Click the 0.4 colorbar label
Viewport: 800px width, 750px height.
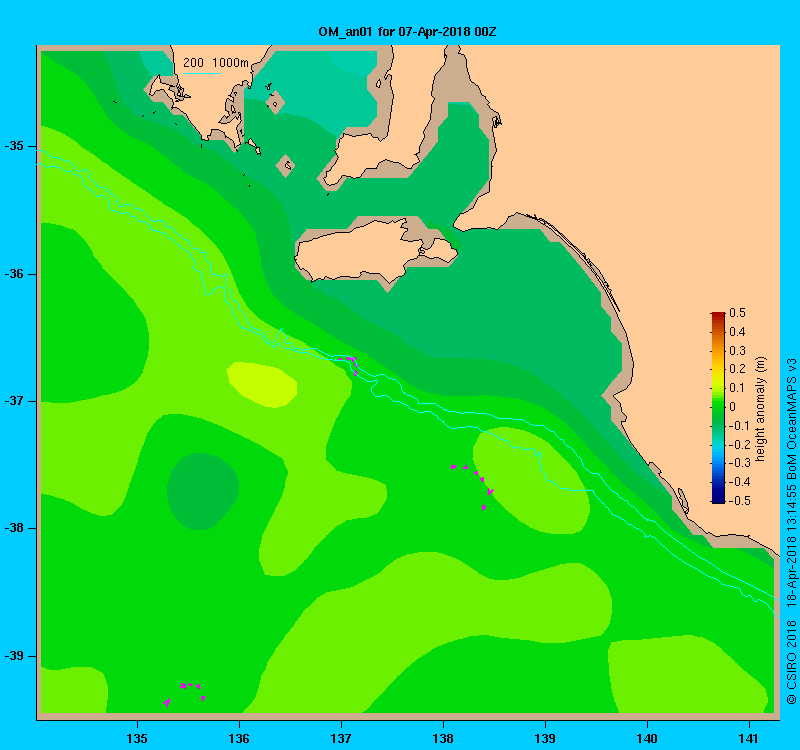737,332
